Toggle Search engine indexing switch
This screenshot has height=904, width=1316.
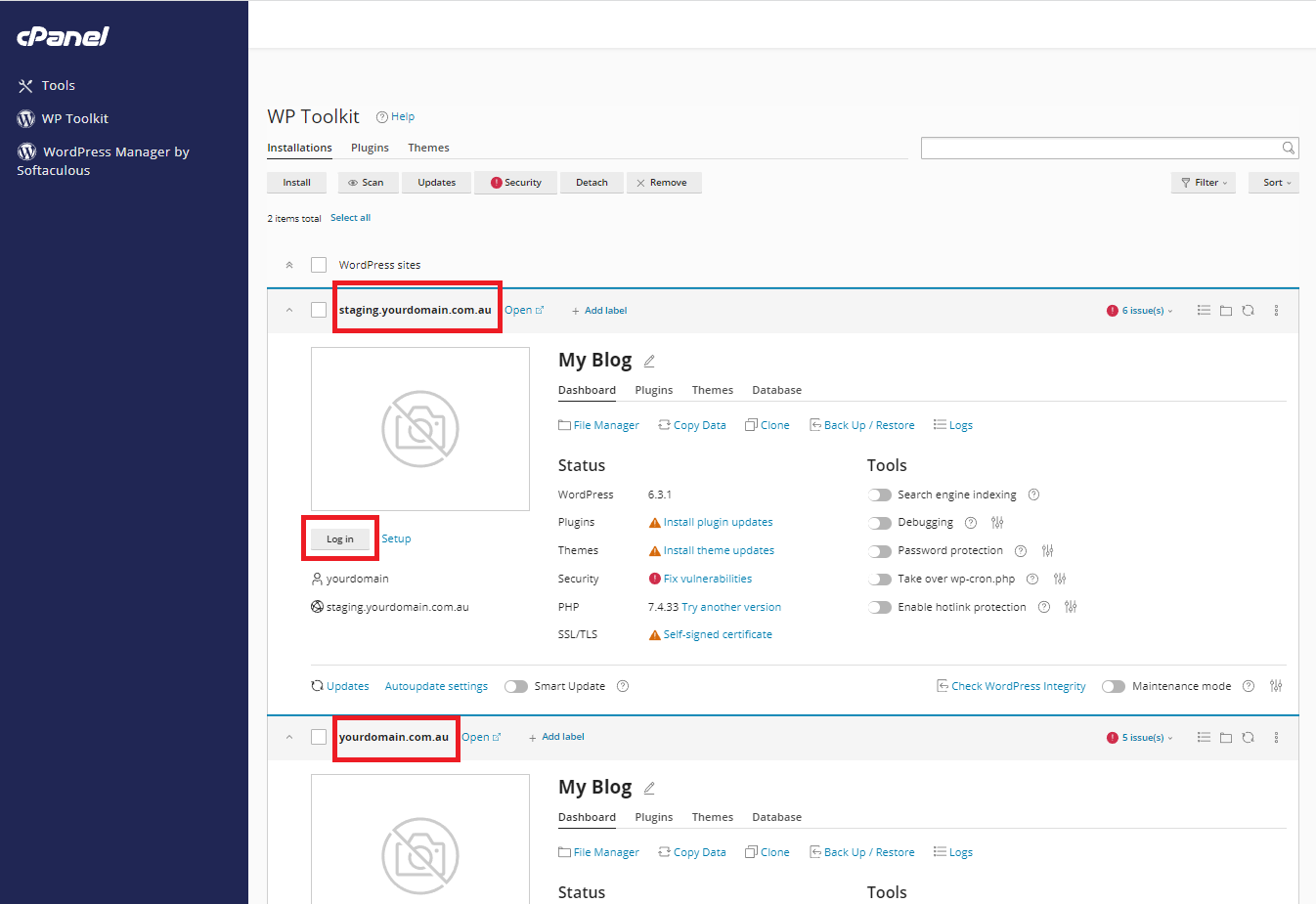880,495
